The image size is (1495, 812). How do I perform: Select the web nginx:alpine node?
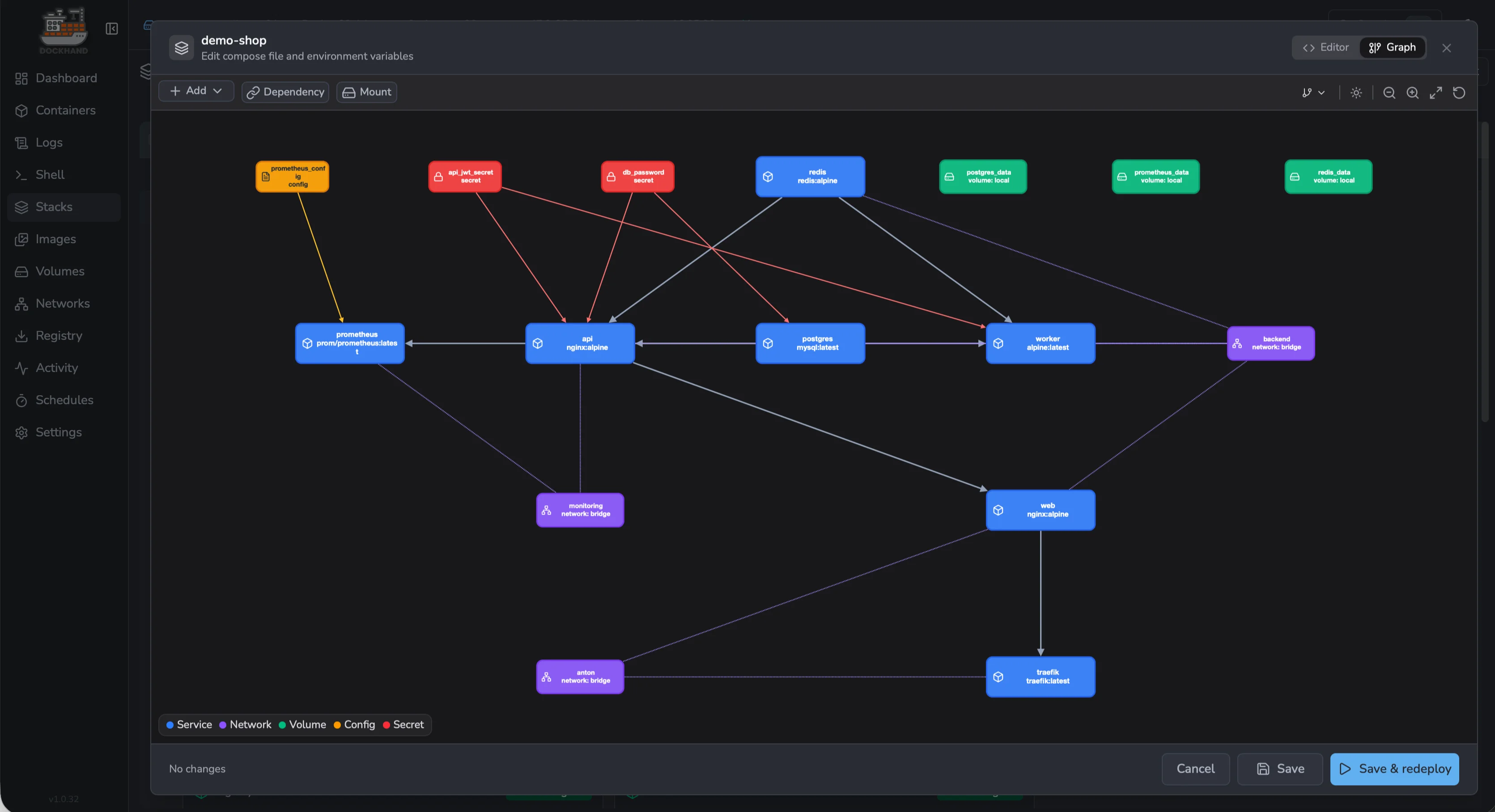coord(1041,510)
